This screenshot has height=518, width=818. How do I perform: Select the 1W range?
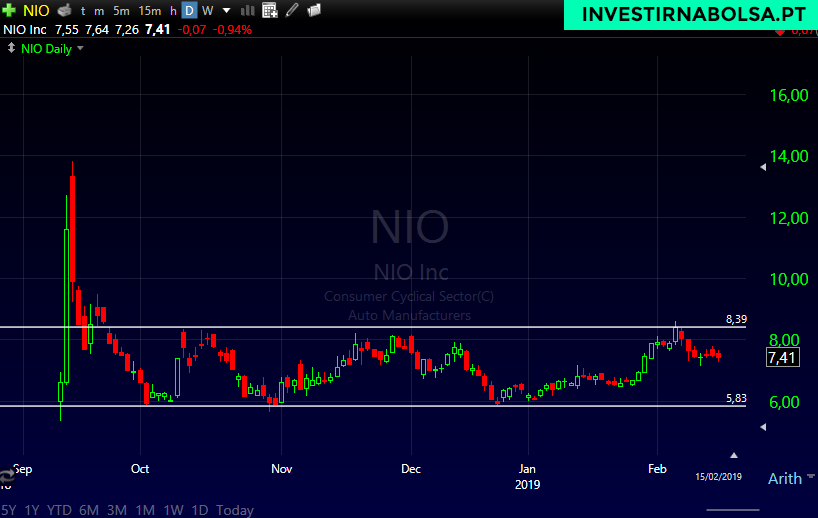click(173, 510)
